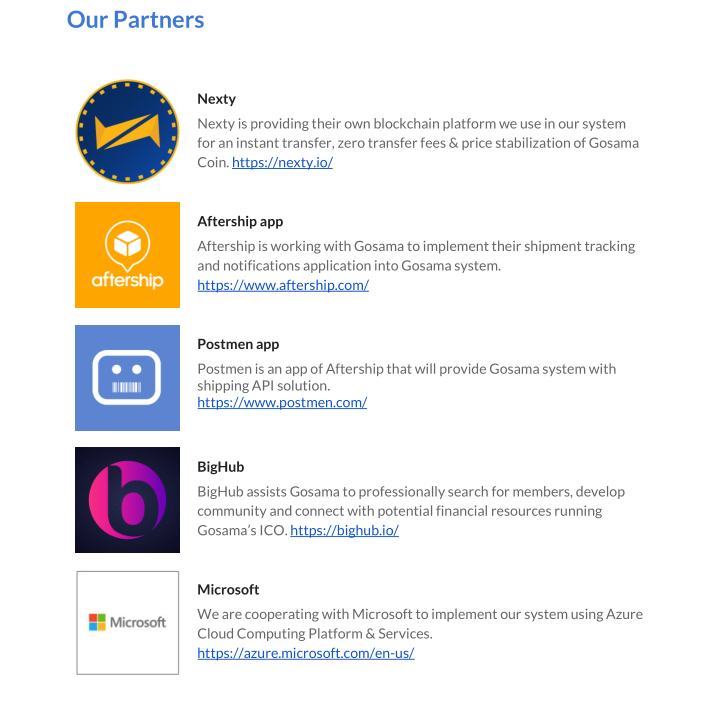This screenshot has height=703, width=720.
Task: Click the orange Aftership logo
Action: (127, 255)
